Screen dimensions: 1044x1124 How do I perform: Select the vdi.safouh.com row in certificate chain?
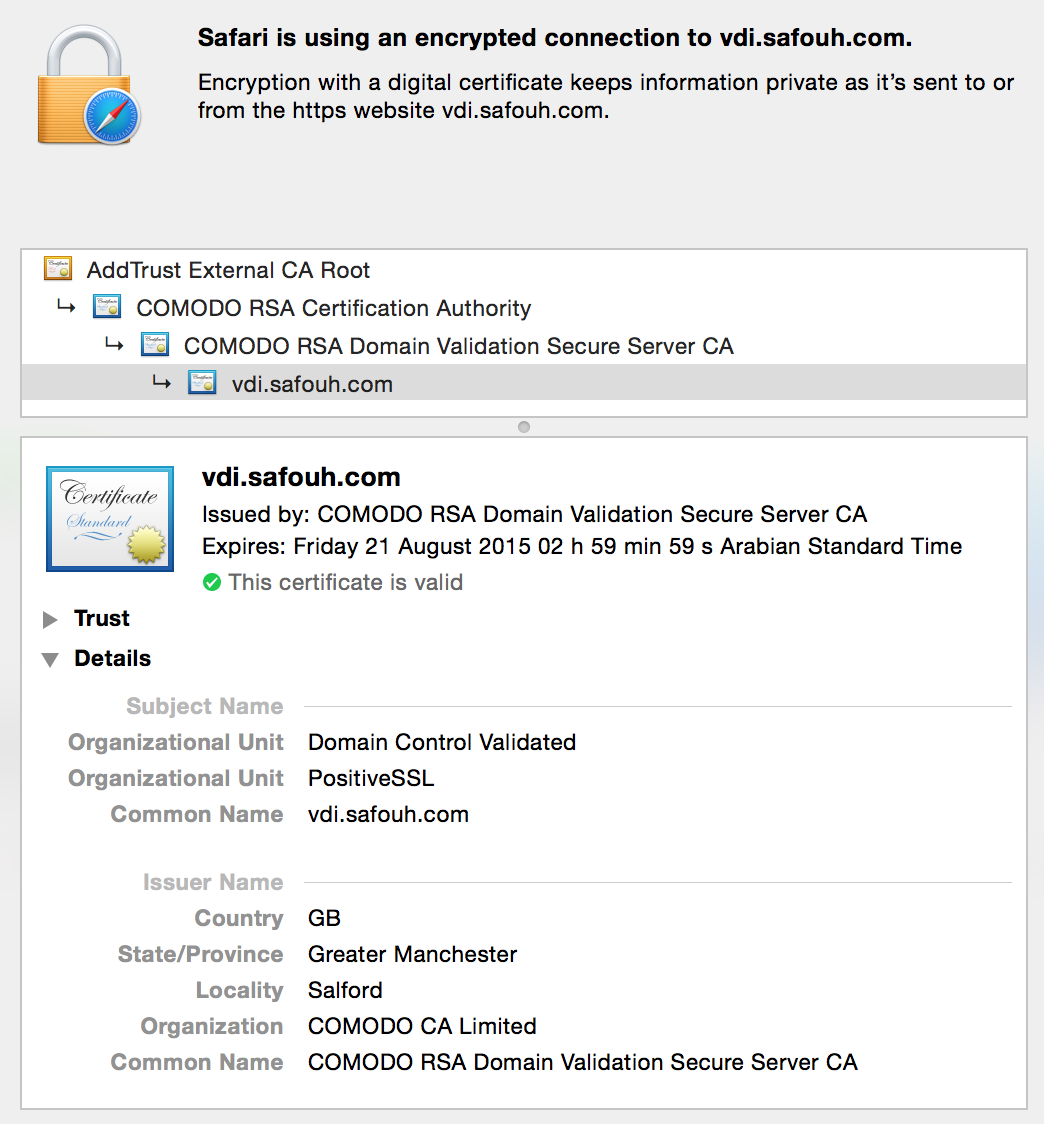tap(524, 383)
